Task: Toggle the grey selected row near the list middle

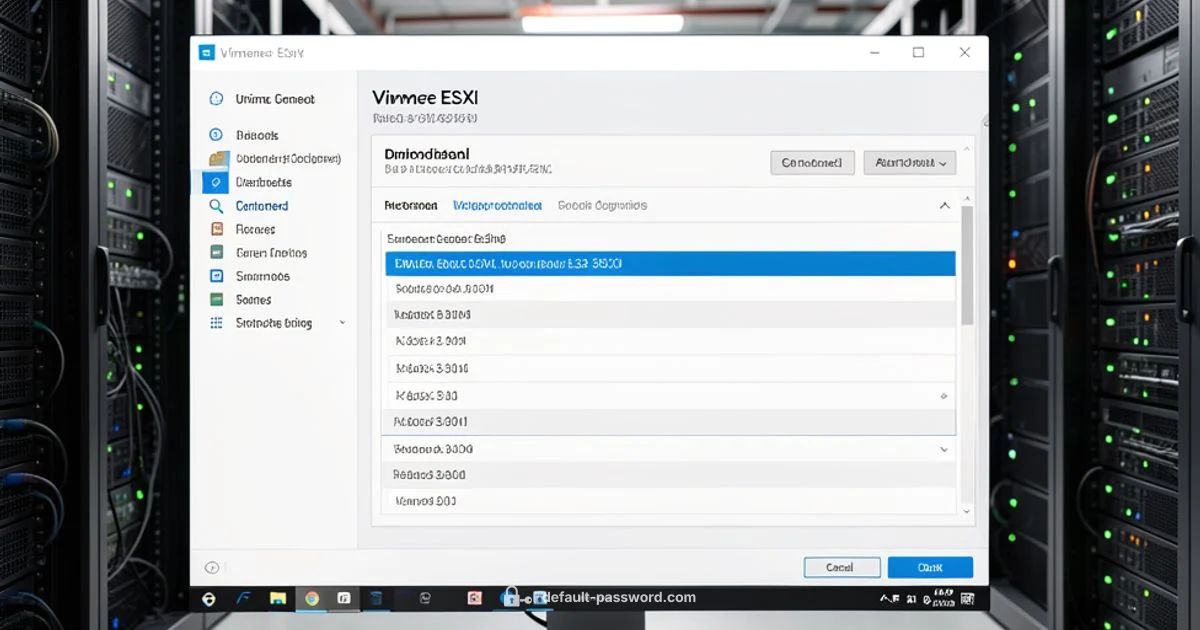Action: click(668, 421)
